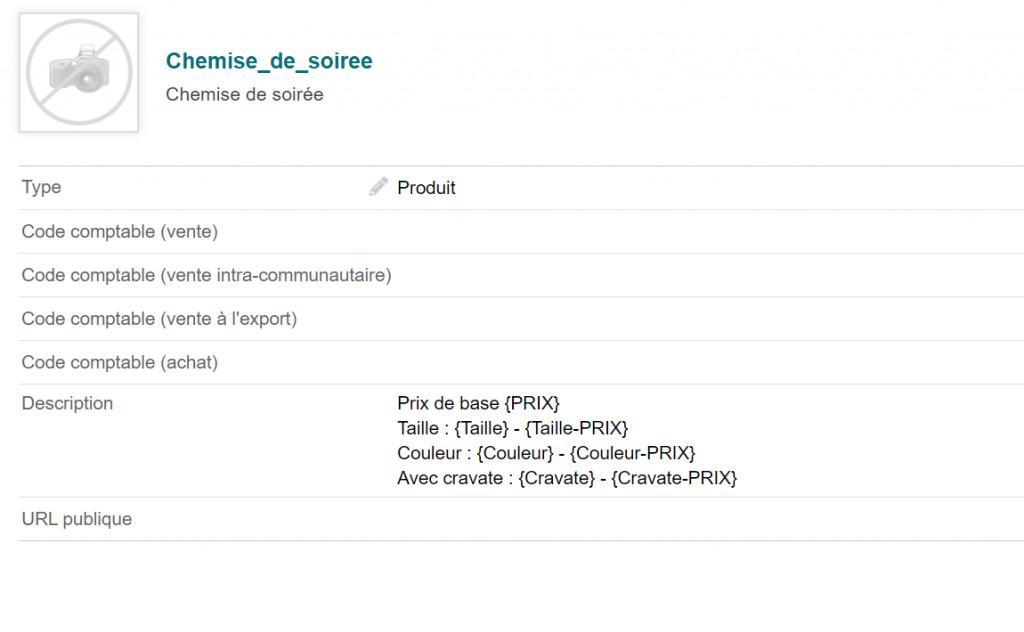1024x632 pixels.
Task: Click the {Taille-PRIX} placeholder token
Action: click(576, 429)
